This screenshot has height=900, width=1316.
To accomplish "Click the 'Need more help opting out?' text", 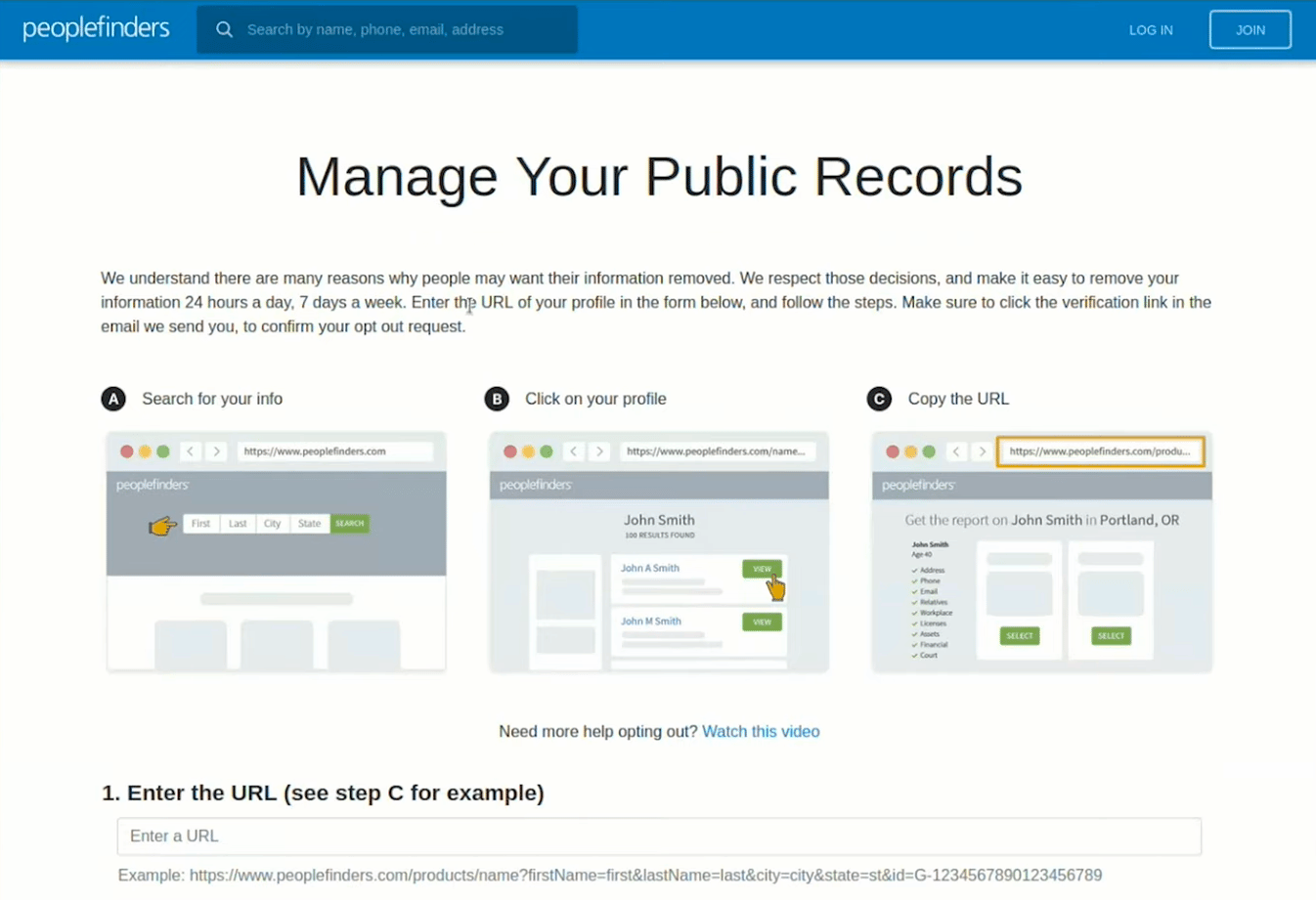I will (x=598, y=731).
